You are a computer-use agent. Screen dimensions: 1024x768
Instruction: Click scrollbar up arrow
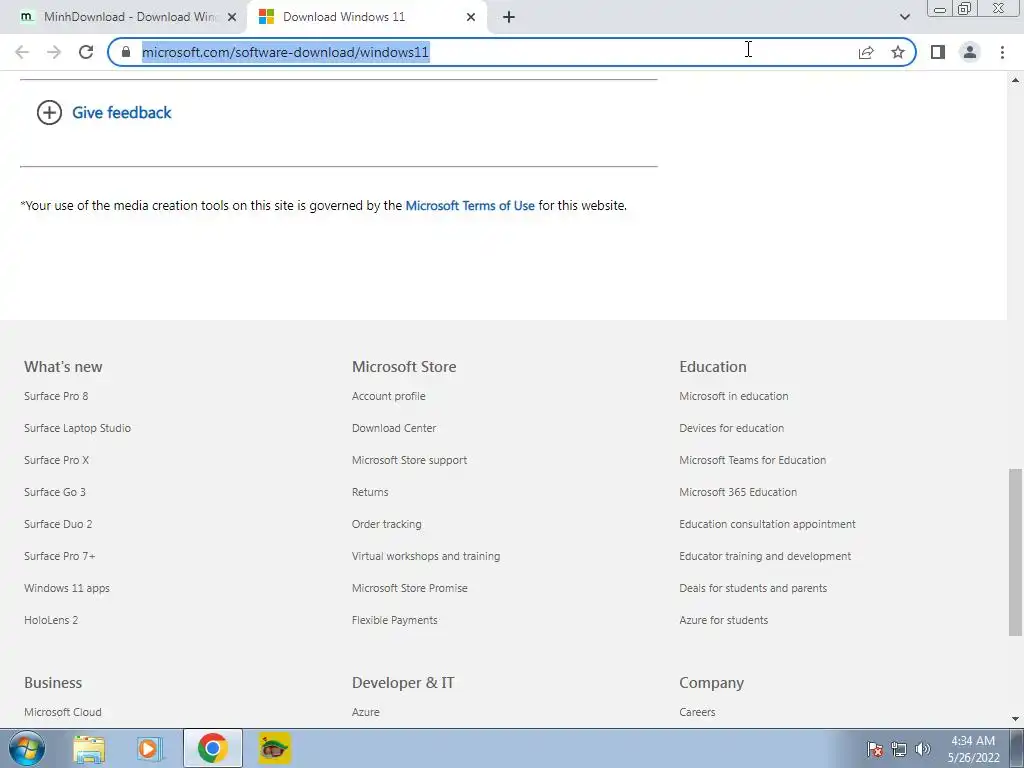pos(1015,80)
